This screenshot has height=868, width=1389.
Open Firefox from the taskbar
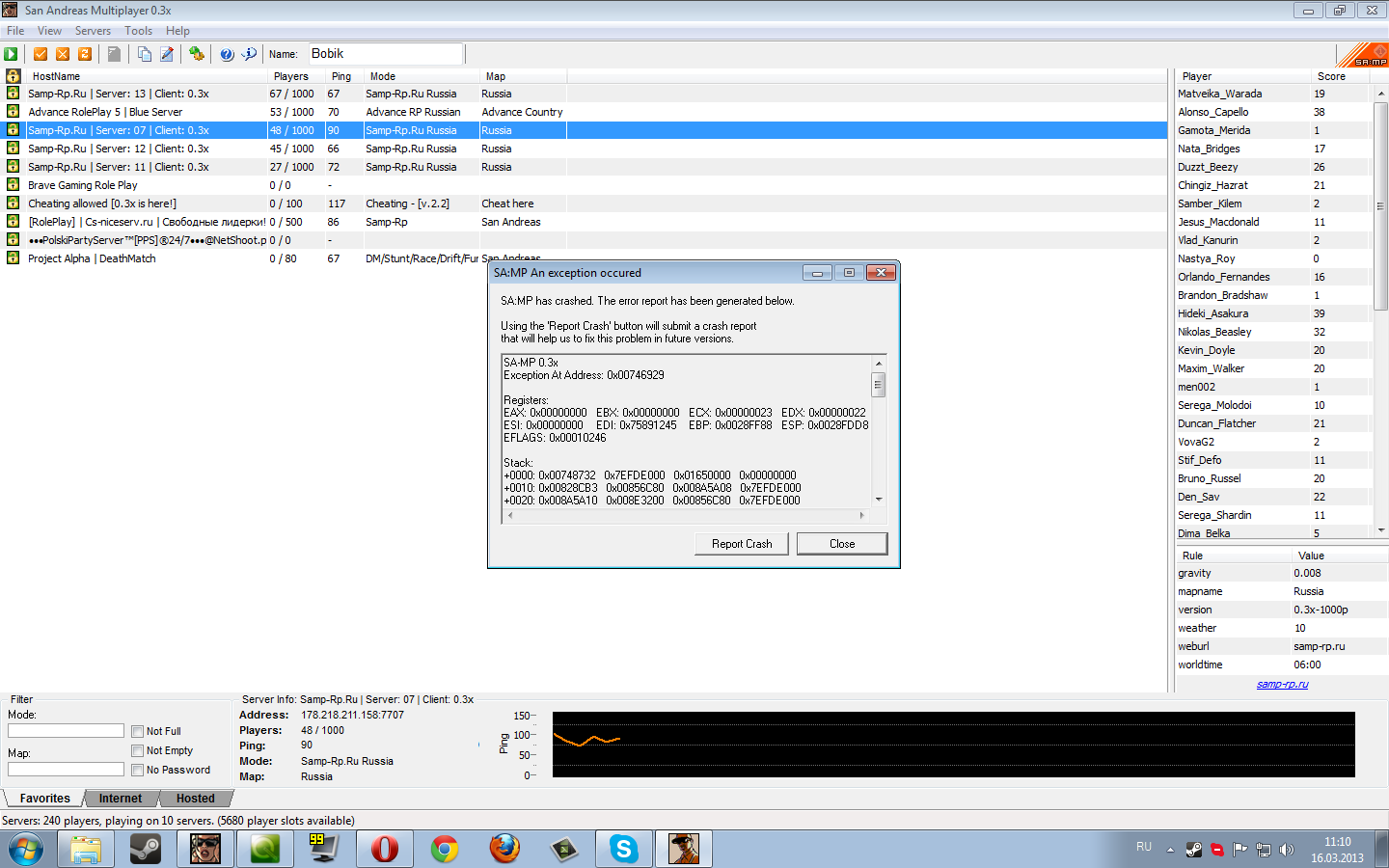(x=504, y=849)
